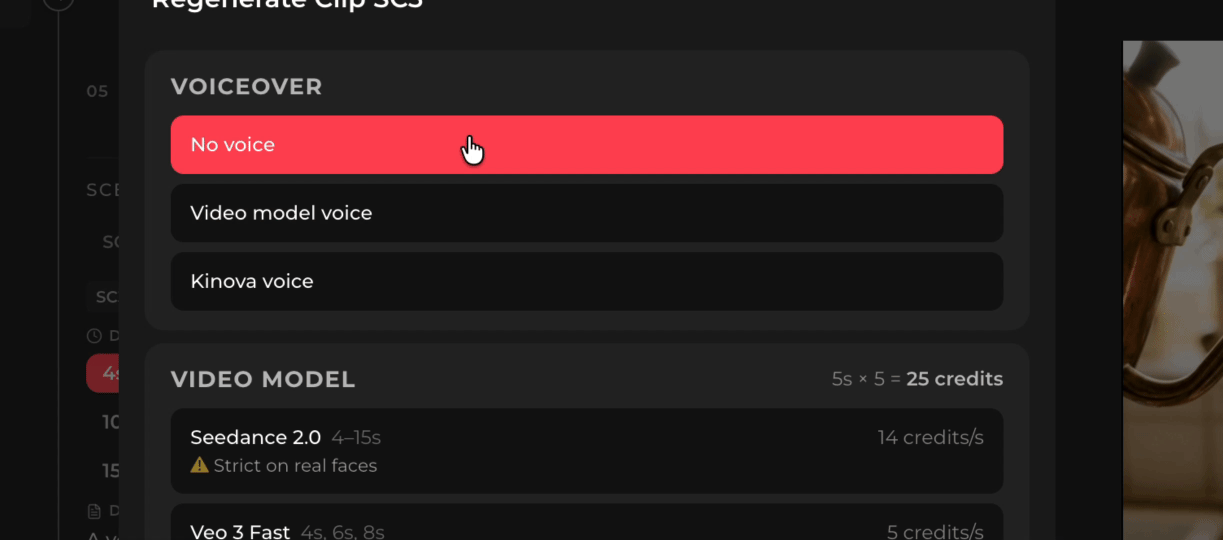
Task: Click the VOICEOVER section heading
Action: click(x=246, y=87)
